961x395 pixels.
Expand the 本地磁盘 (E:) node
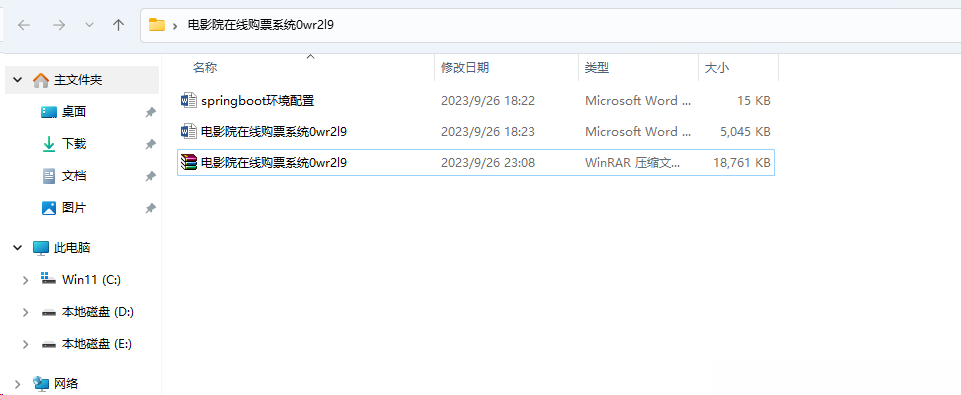(x=26, y=344)
